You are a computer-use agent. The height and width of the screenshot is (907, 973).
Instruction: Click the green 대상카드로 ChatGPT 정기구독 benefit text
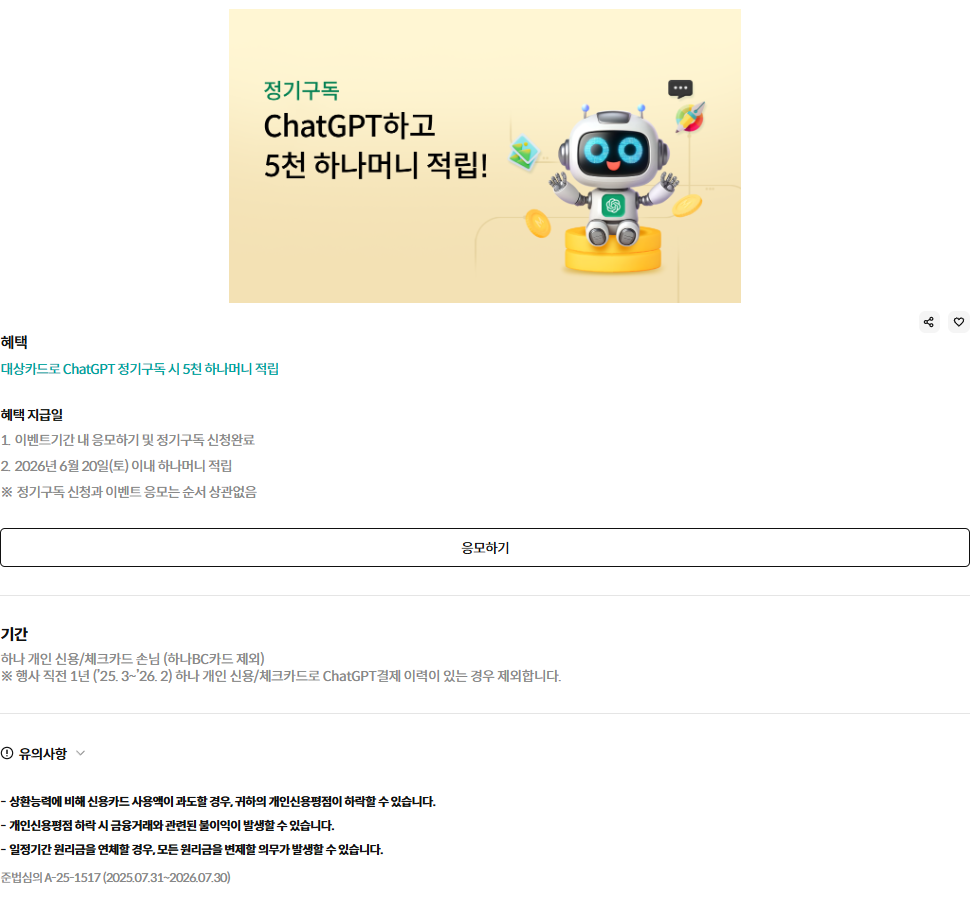click(x=140, y=369)
